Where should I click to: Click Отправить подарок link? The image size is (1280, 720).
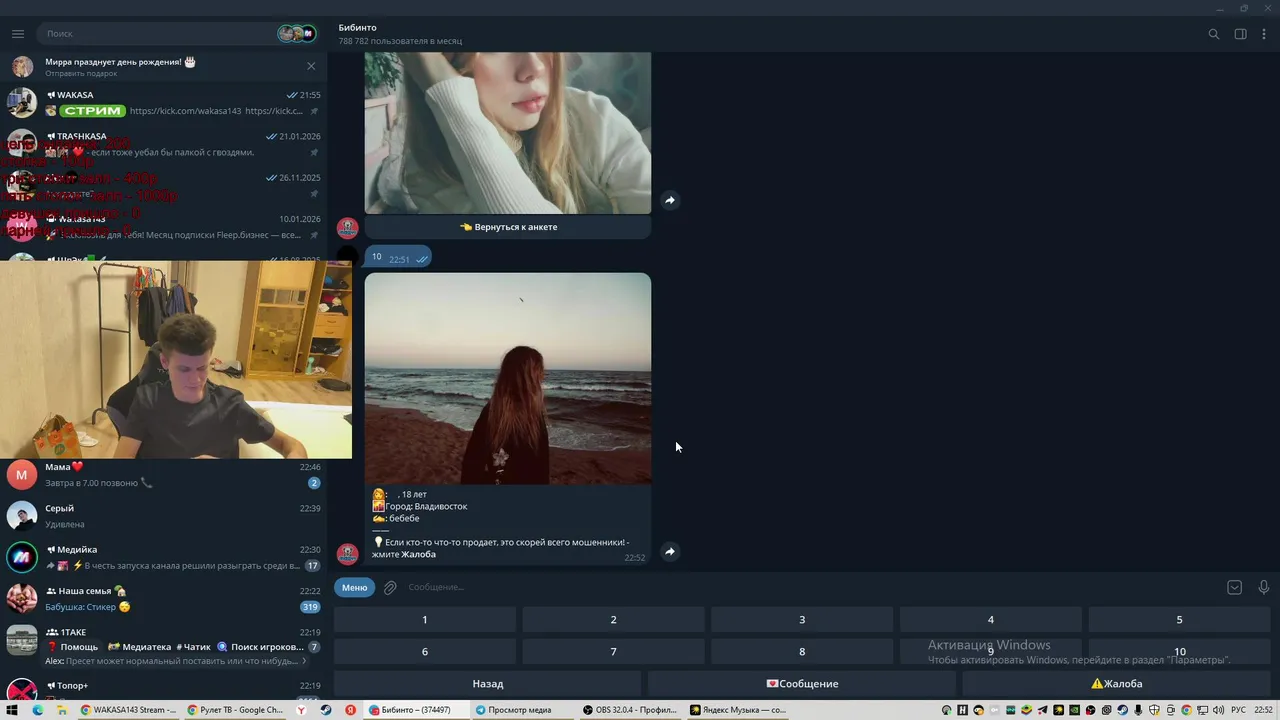tap(81, 74)
